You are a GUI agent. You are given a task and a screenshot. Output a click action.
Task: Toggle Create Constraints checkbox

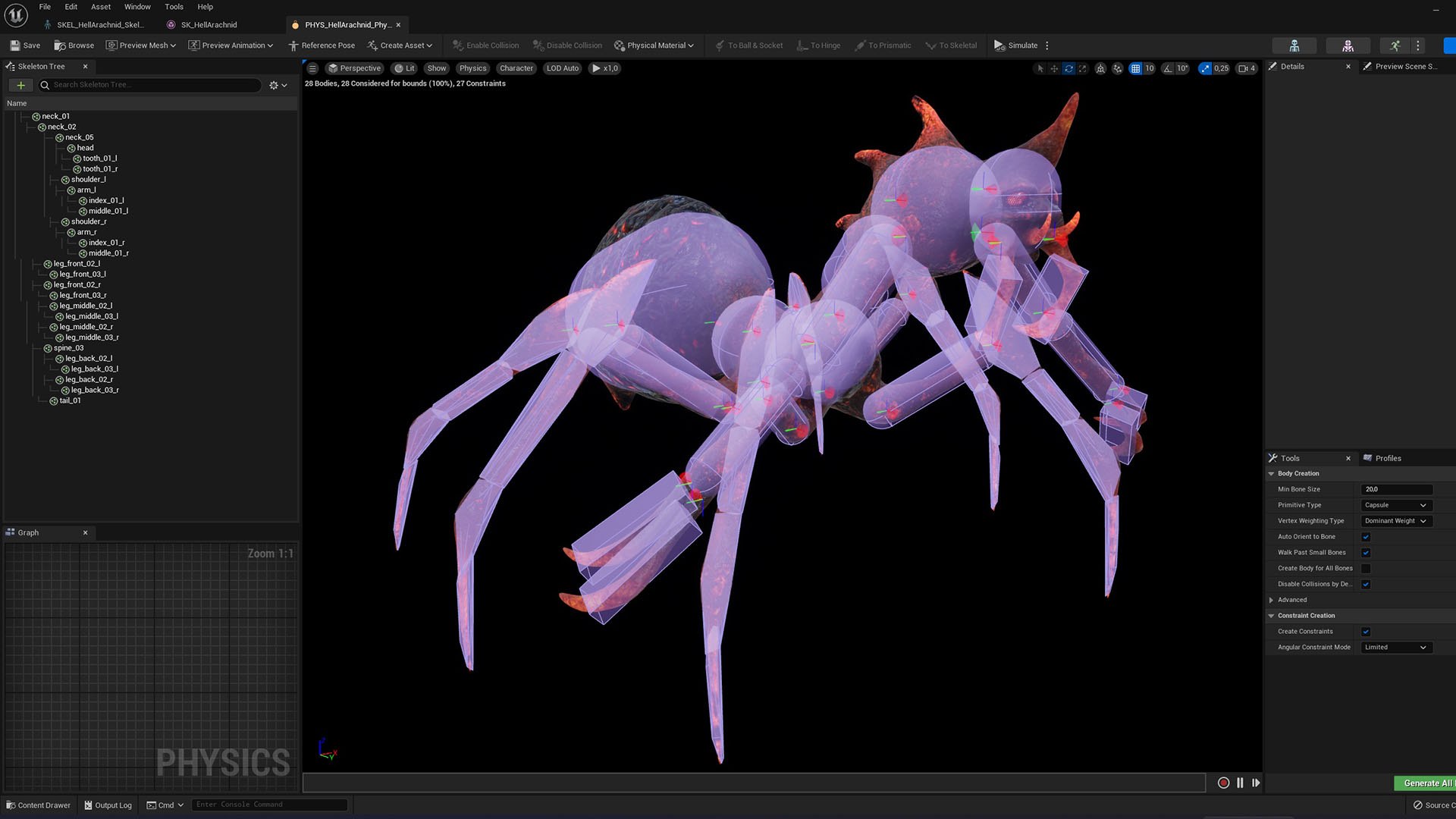(1366, 632)
